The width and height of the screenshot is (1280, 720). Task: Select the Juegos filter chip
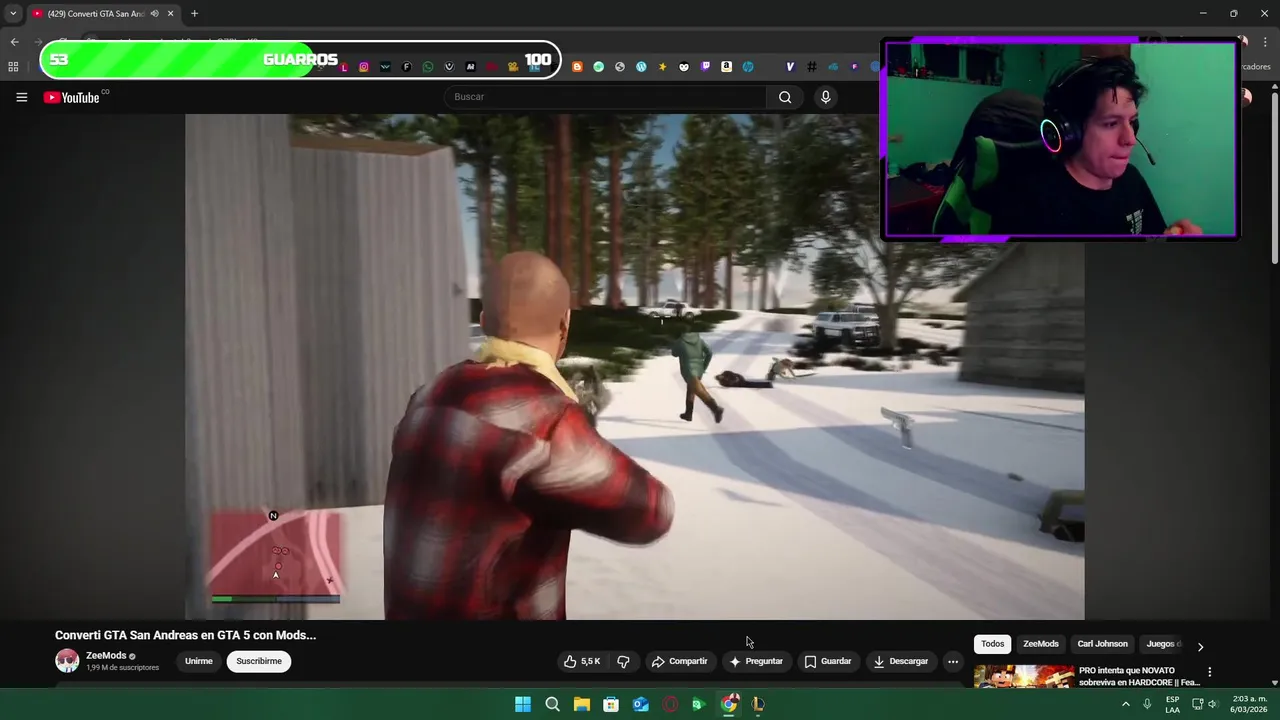[1163, 644]
